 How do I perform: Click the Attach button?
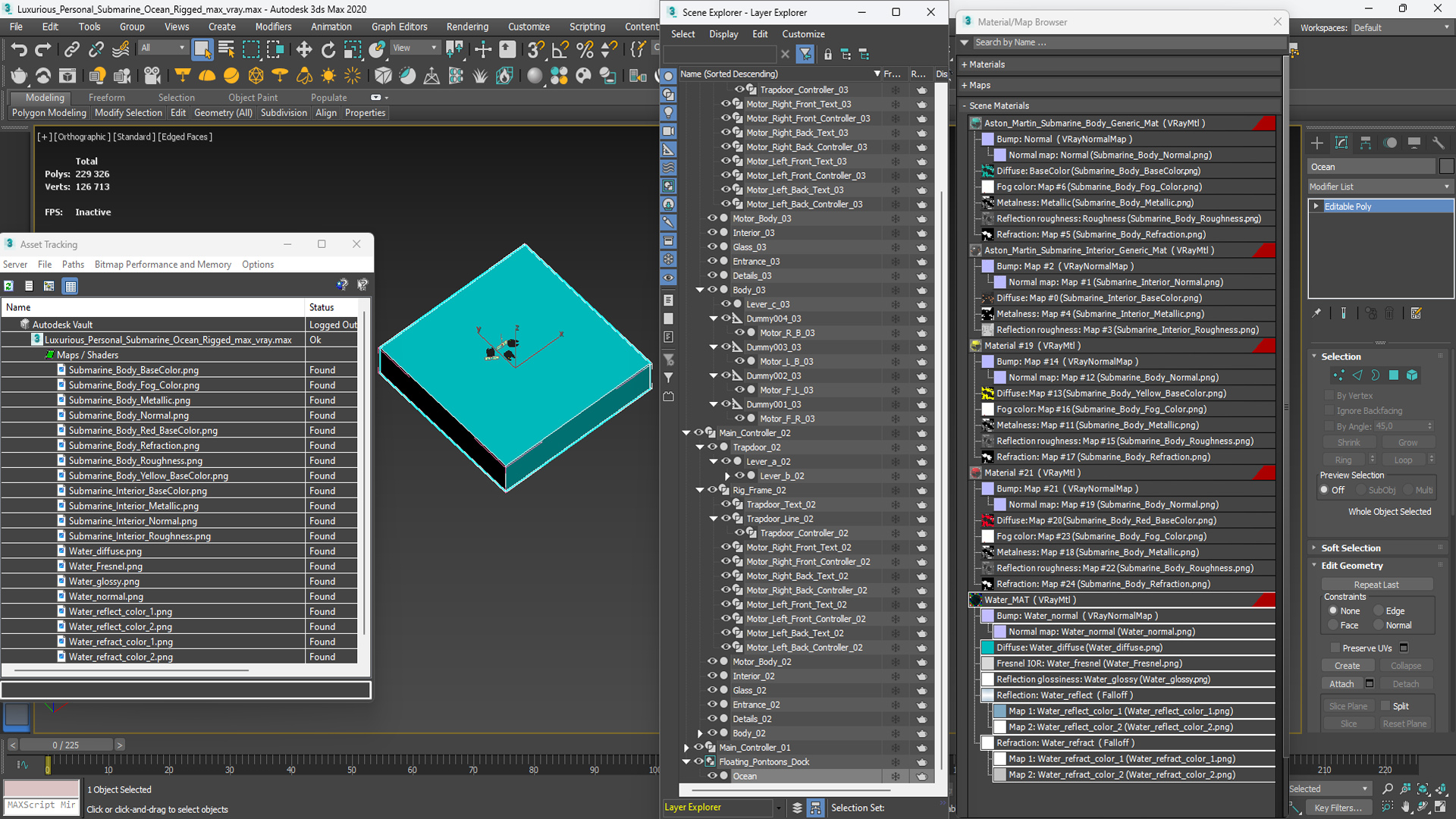(x=1341, y=683)
